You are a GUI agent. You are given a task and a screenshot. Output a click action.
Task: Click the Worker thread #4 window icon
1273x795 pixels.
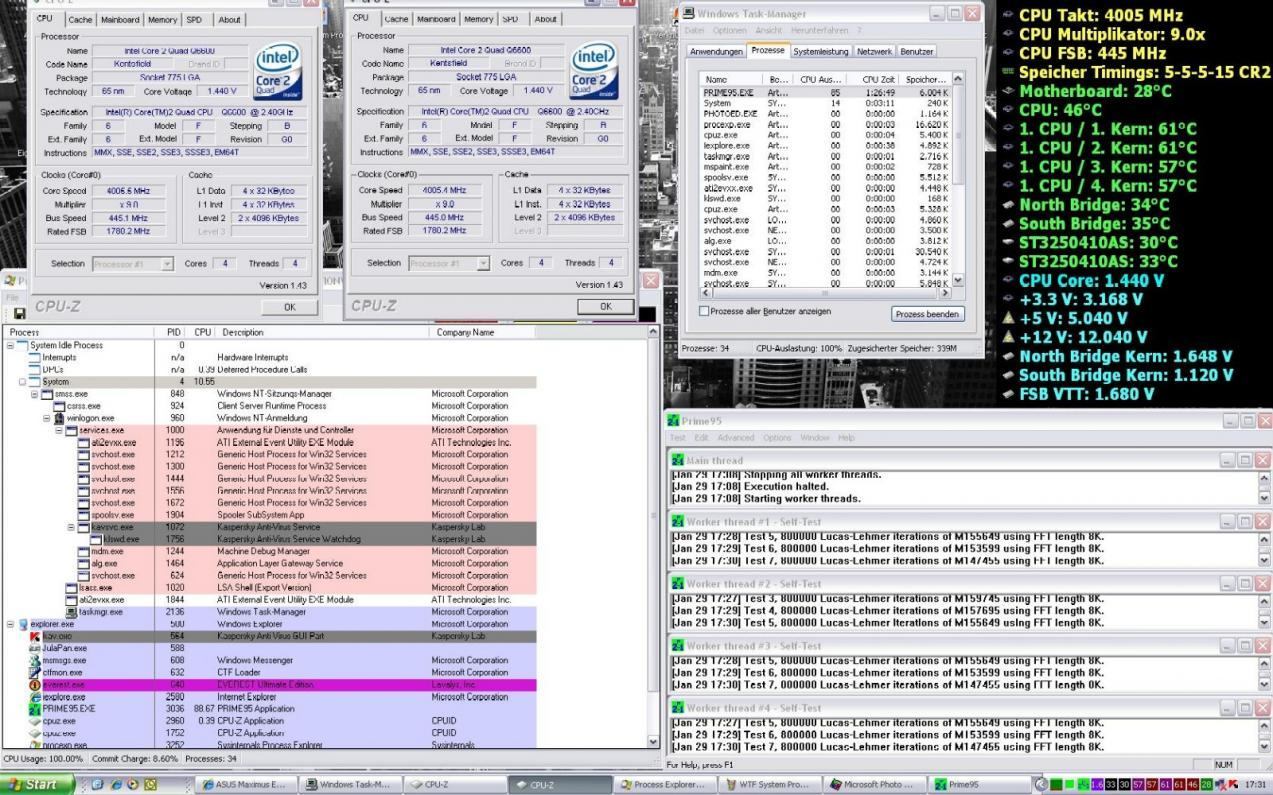click(x=678, y=708)
